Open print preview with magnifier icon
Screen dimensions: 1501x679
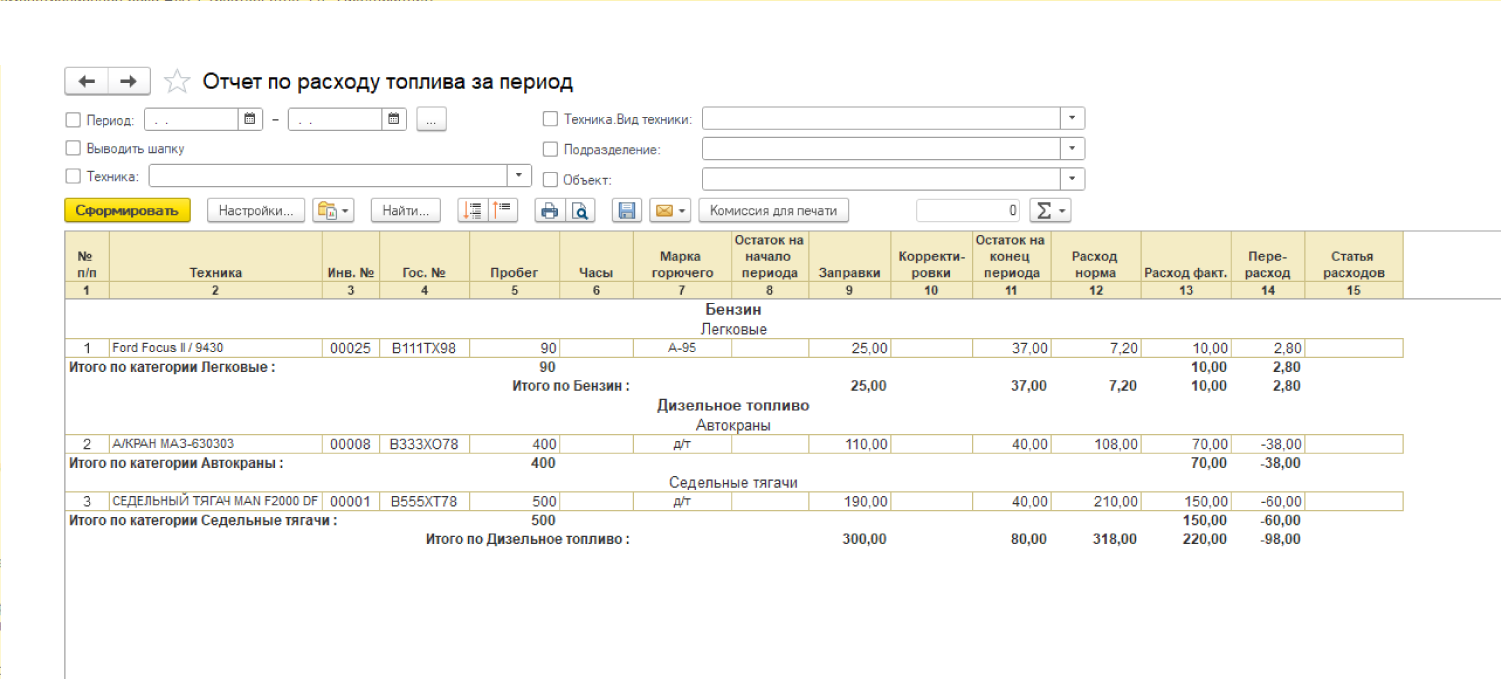[x=579, y=211]
